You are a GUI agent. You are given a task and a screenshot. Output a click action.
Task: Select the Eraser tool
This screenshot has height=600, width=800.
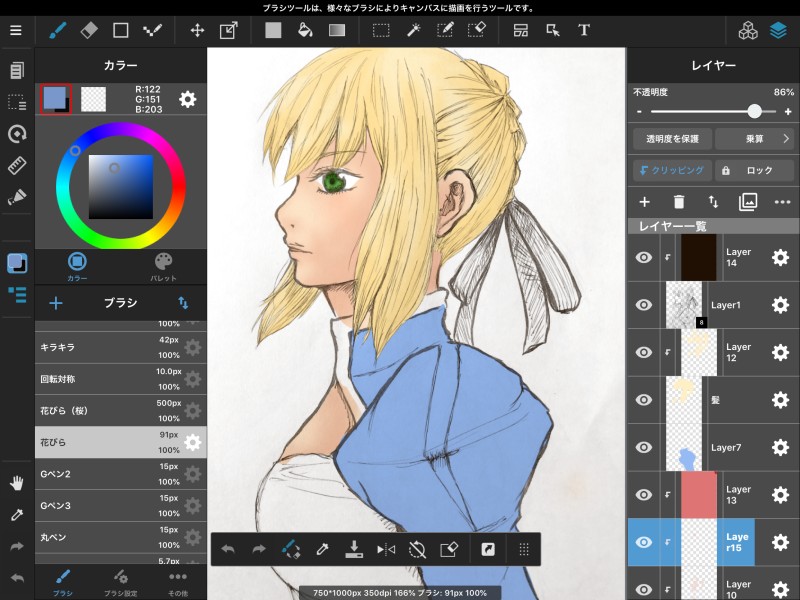click(x=89, y=31)
